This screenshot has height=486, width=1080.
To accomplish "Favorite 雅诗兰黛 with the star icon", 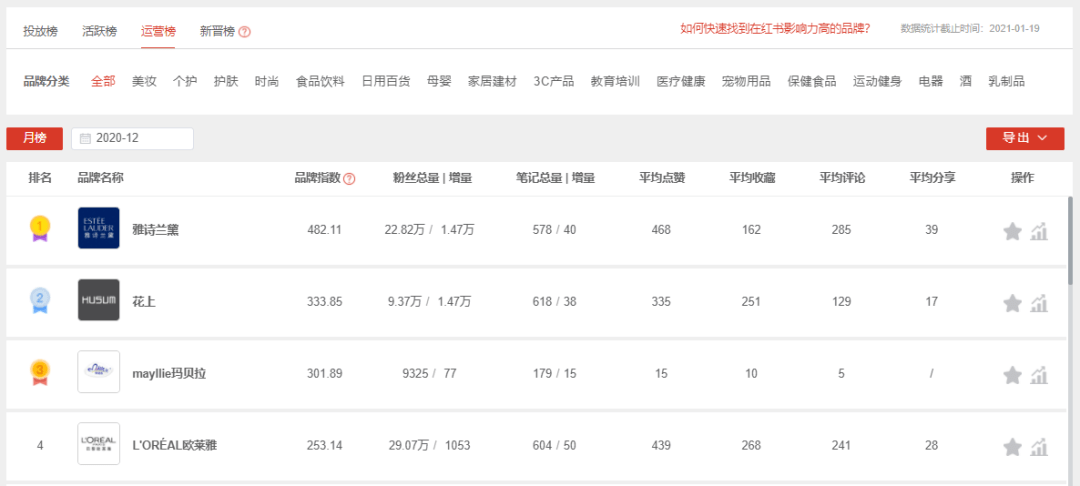I will [x=1012, y=231].
